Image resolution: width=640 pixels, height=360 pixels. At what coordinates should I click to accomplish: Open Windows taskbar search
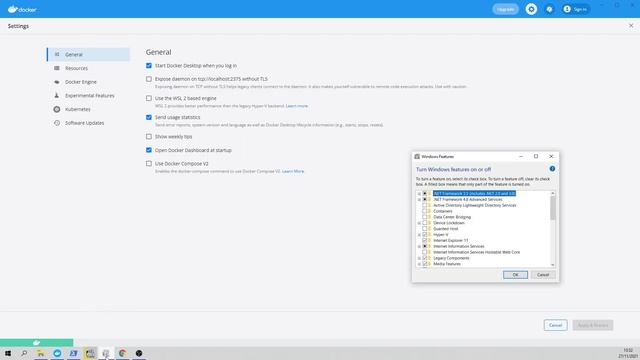[x=24, y=353]
